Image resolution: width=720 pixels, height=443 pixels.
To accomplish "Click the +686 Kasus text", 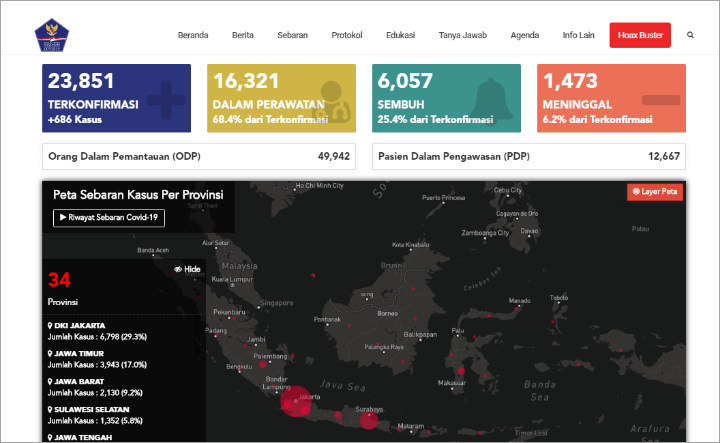I will [x=74, y=119].
